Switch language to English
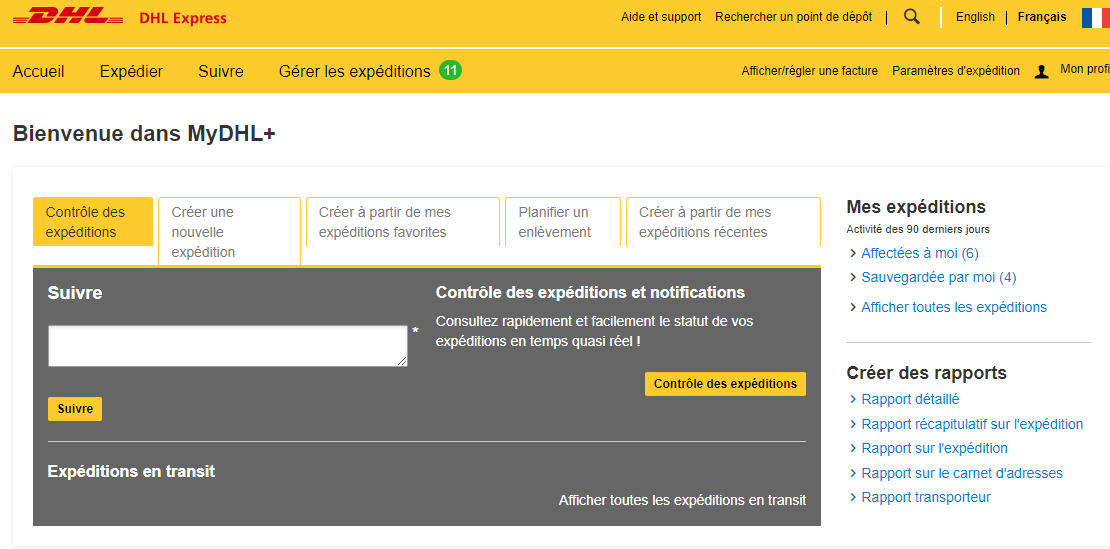 (975, 17)
